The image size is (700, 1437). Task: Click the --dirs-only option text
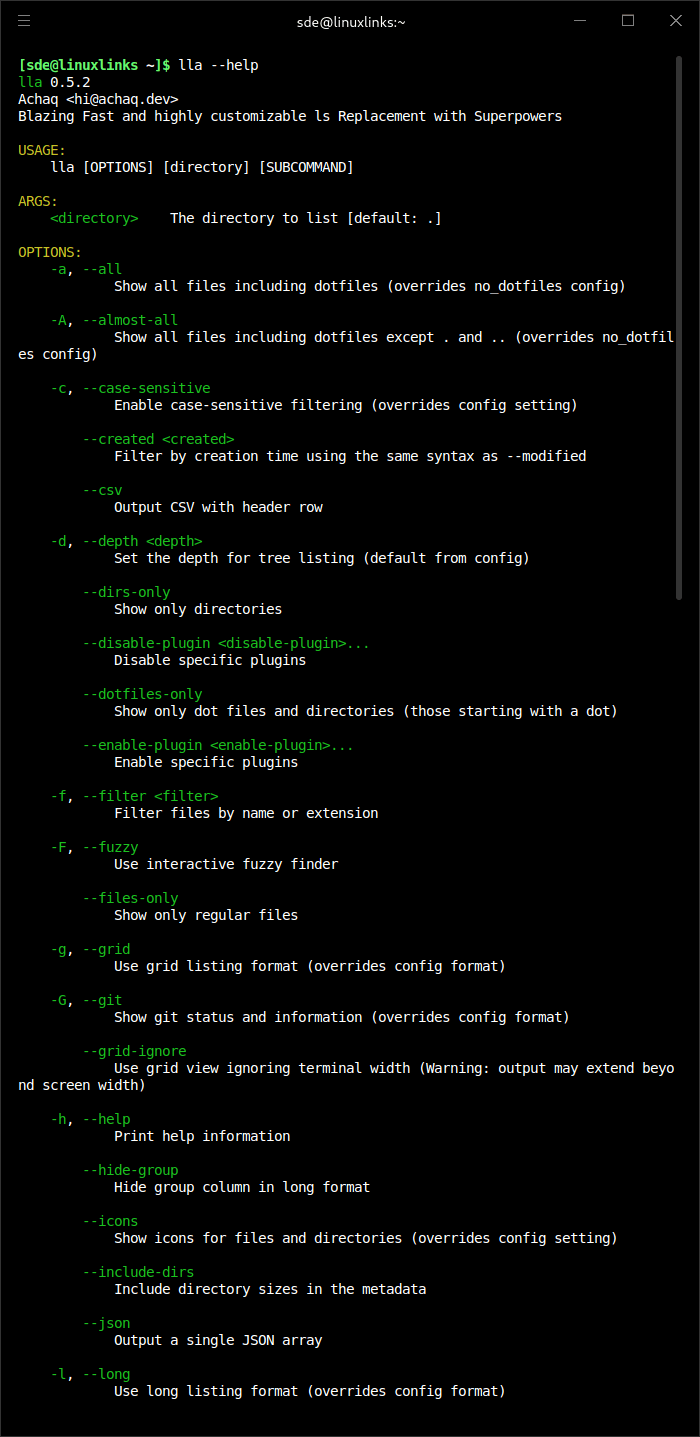(126, 591)
